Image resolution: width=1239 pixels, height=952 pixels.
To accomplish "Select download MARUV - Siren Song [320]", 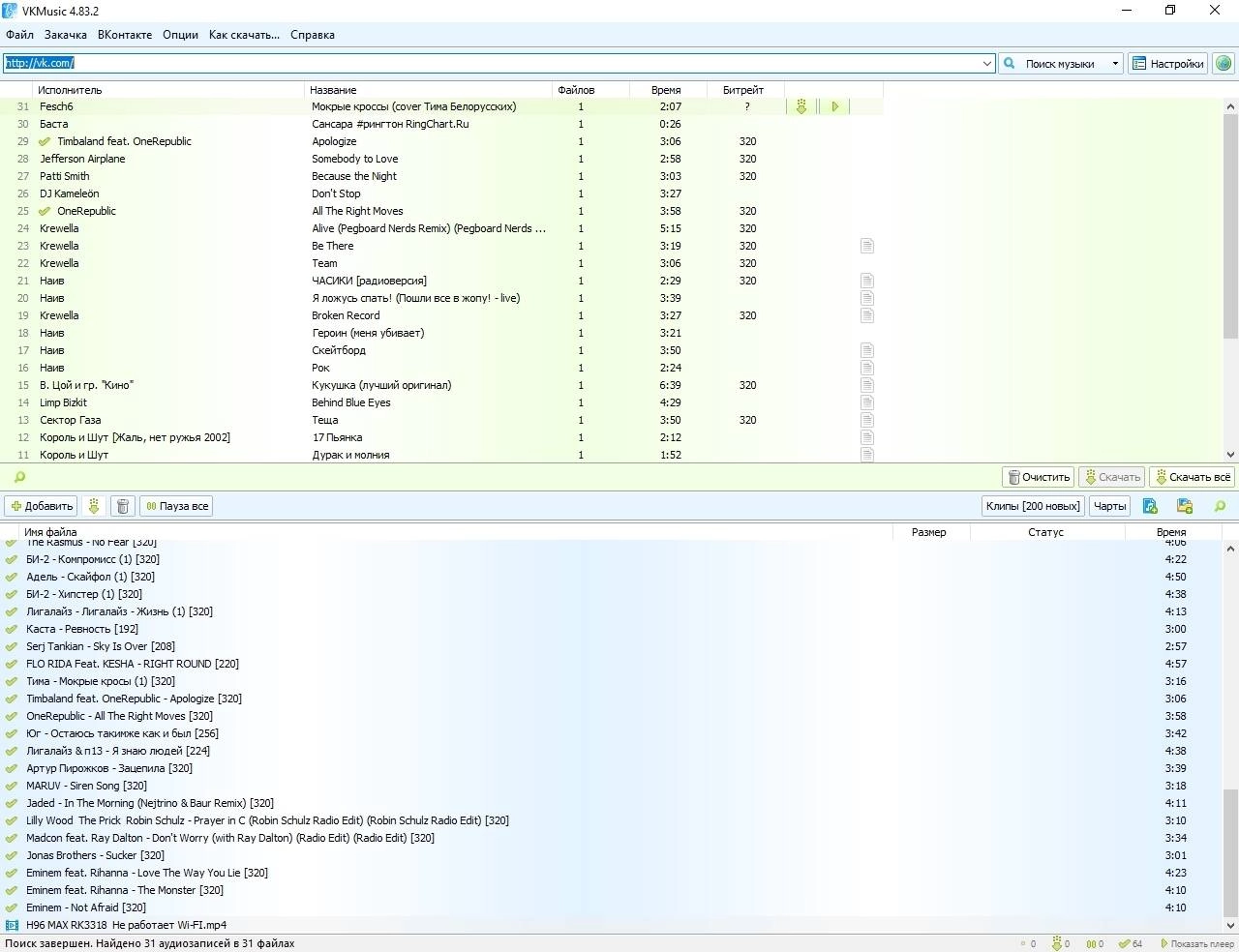I will (x=86, y=786).
